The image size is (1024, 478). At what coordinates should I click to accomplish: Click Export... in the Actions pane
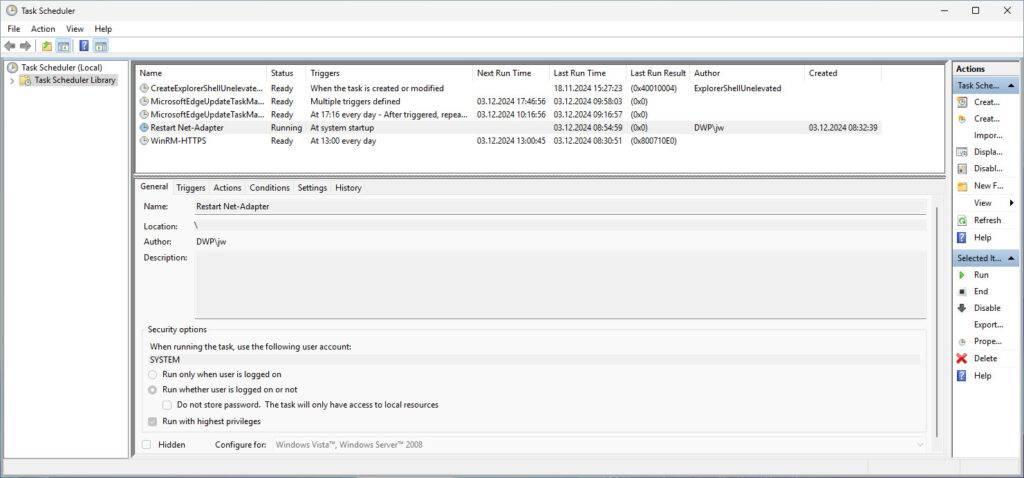988,325
